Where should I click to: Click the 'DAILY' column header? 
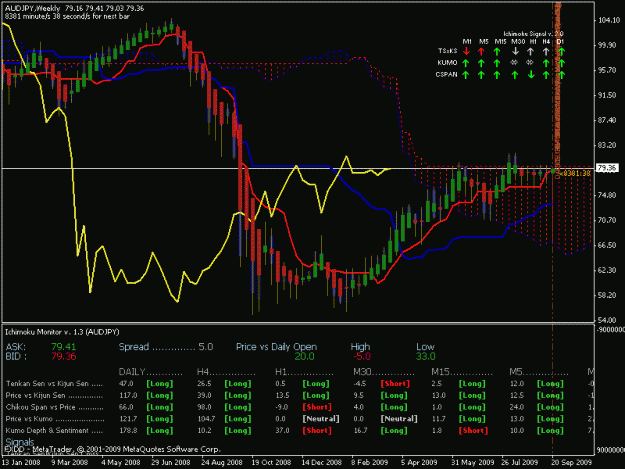pos(132,372)
